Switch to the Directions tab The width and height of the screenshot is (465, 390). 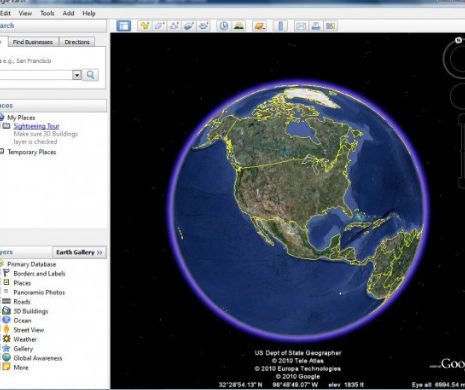pos(77,42)
